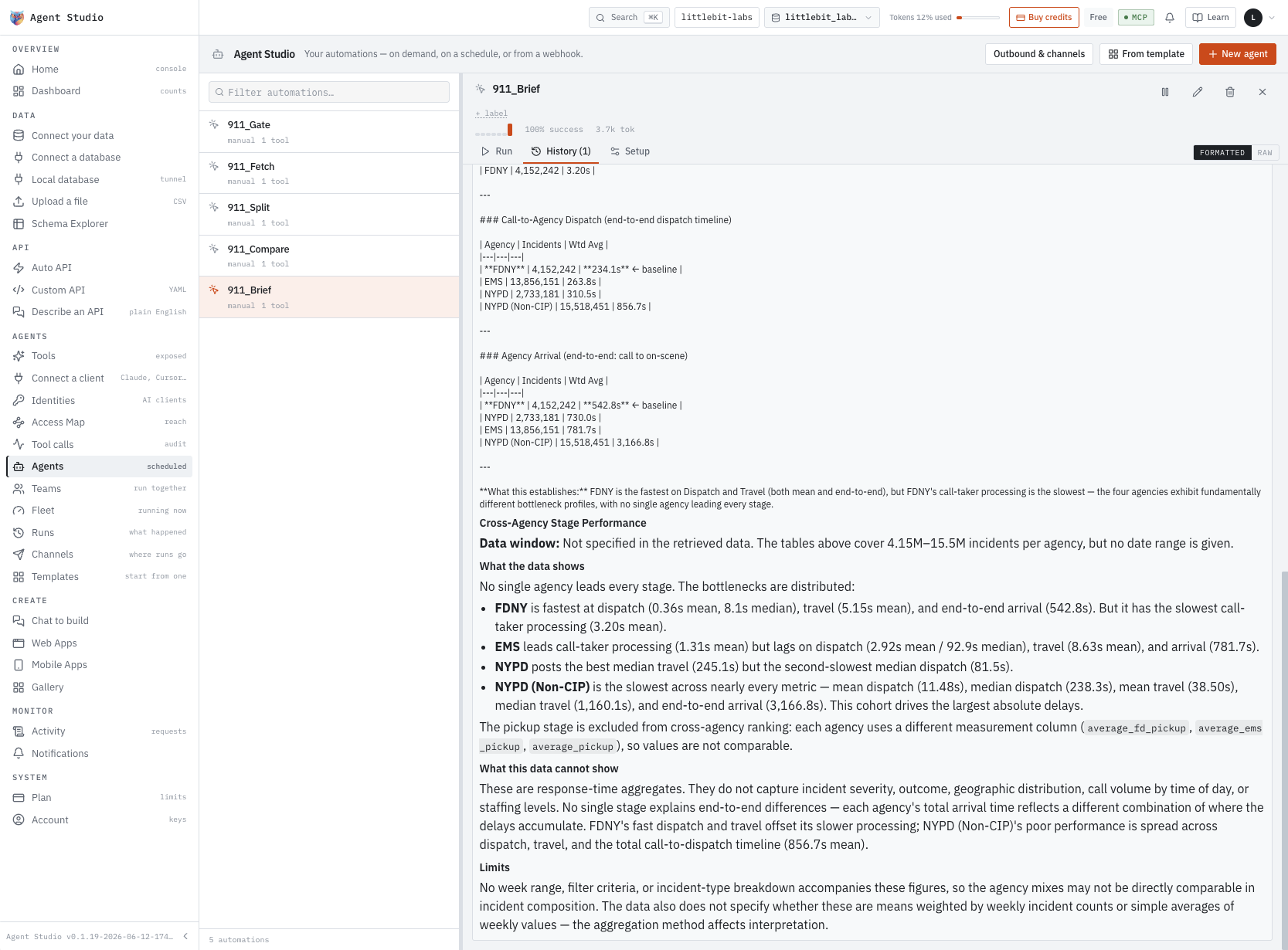Viewport: 1288px width, 950px height.
Task: Open Fleet running now page
Action: [99, 511]
